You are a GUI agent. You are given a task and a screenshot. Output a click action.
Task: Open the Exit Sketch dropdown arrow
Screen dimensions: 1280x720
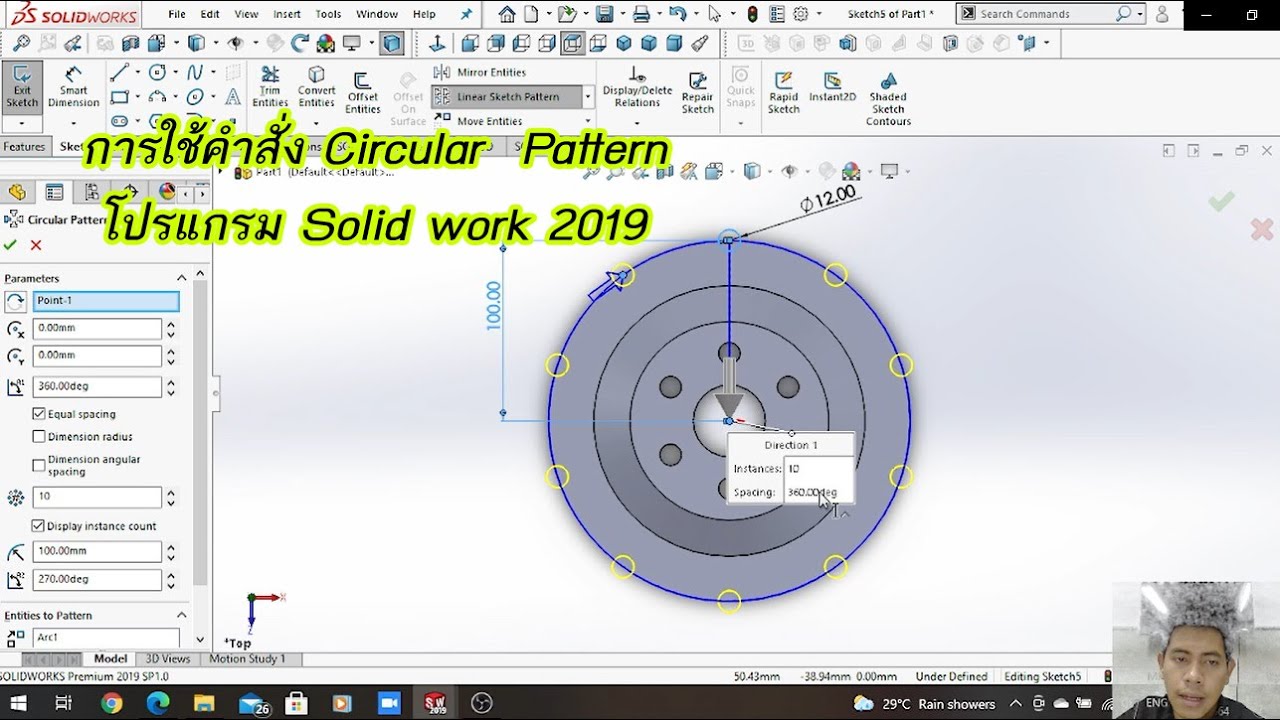(21, 123)
